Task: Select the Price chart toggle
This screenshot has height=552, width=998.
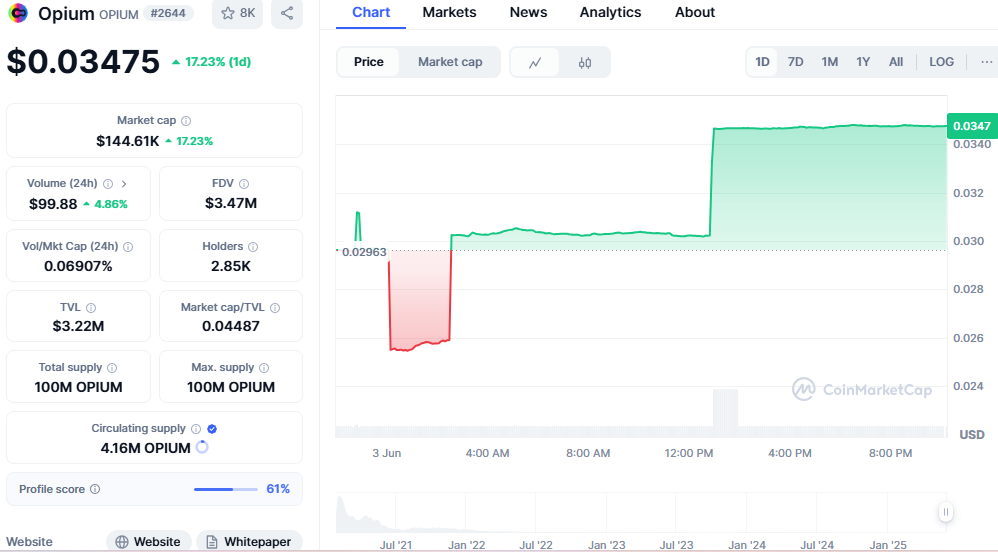Action: [x=369, y=62]
